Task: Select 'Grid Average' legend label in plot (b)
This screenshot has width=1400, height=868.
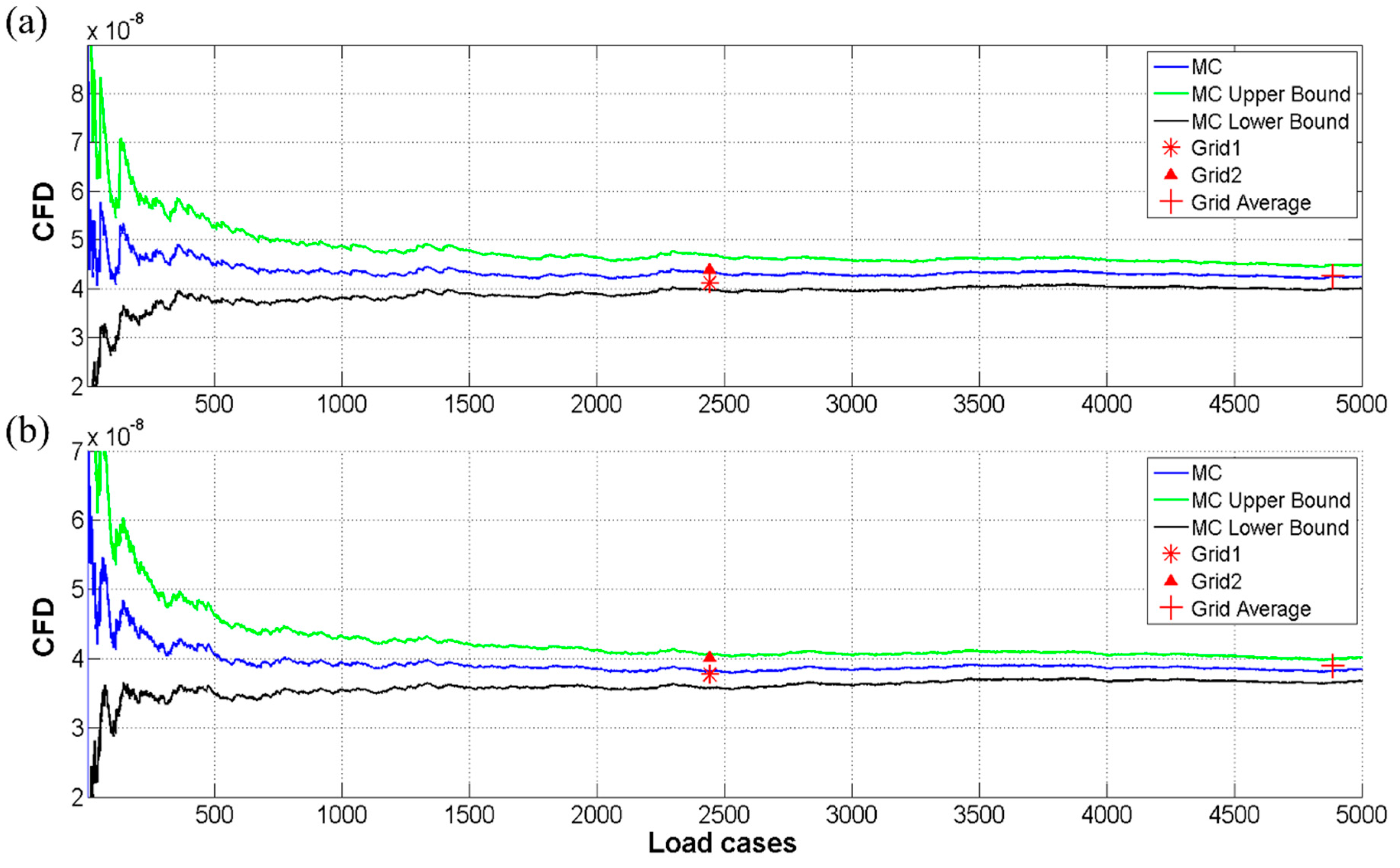Action: click(1251, 608)
